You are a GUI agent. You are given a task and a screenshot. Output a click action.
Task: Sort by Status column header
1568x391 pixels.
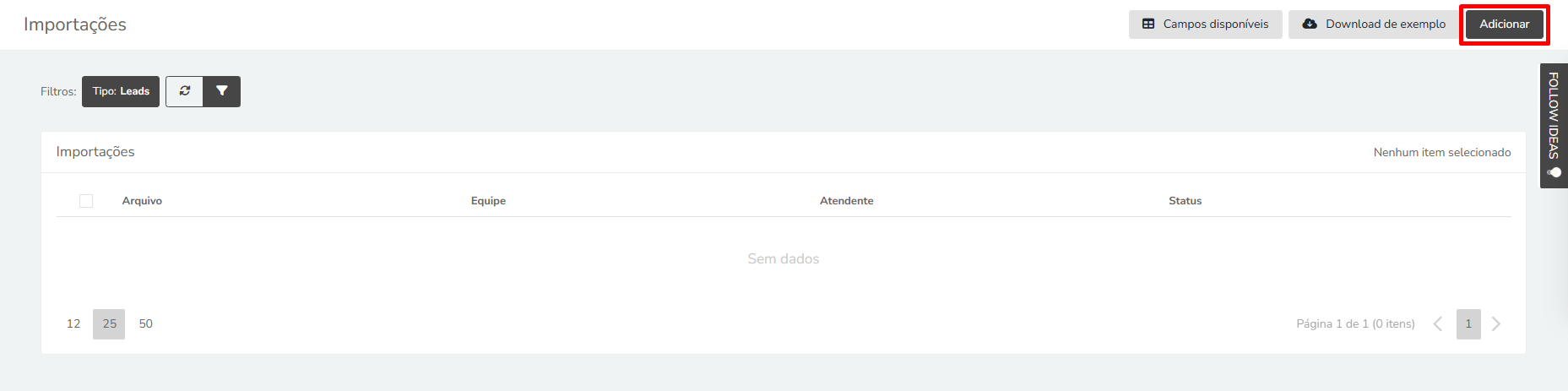1185,201
